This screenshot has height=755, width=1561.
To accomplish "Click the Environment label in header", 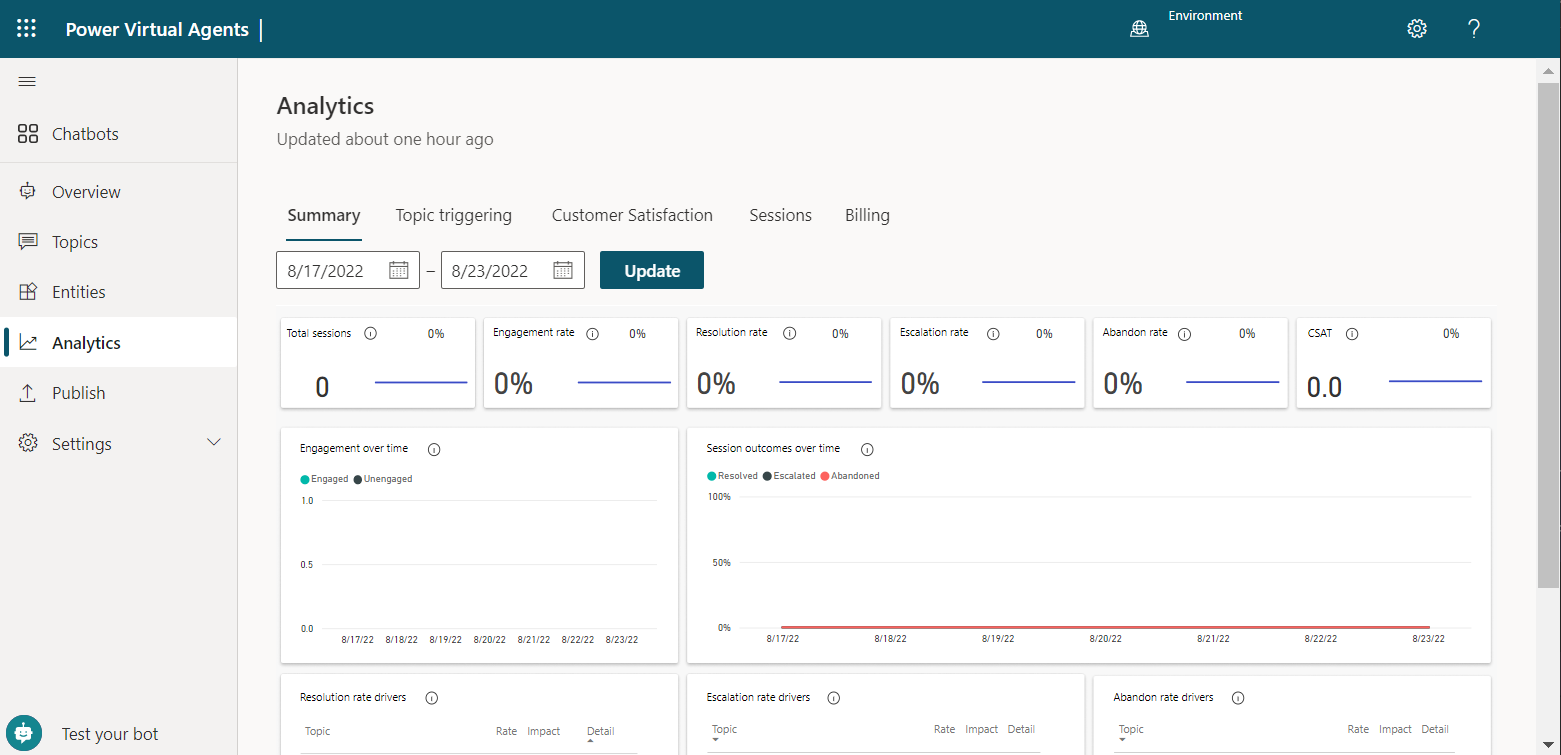I will 1205,16.
